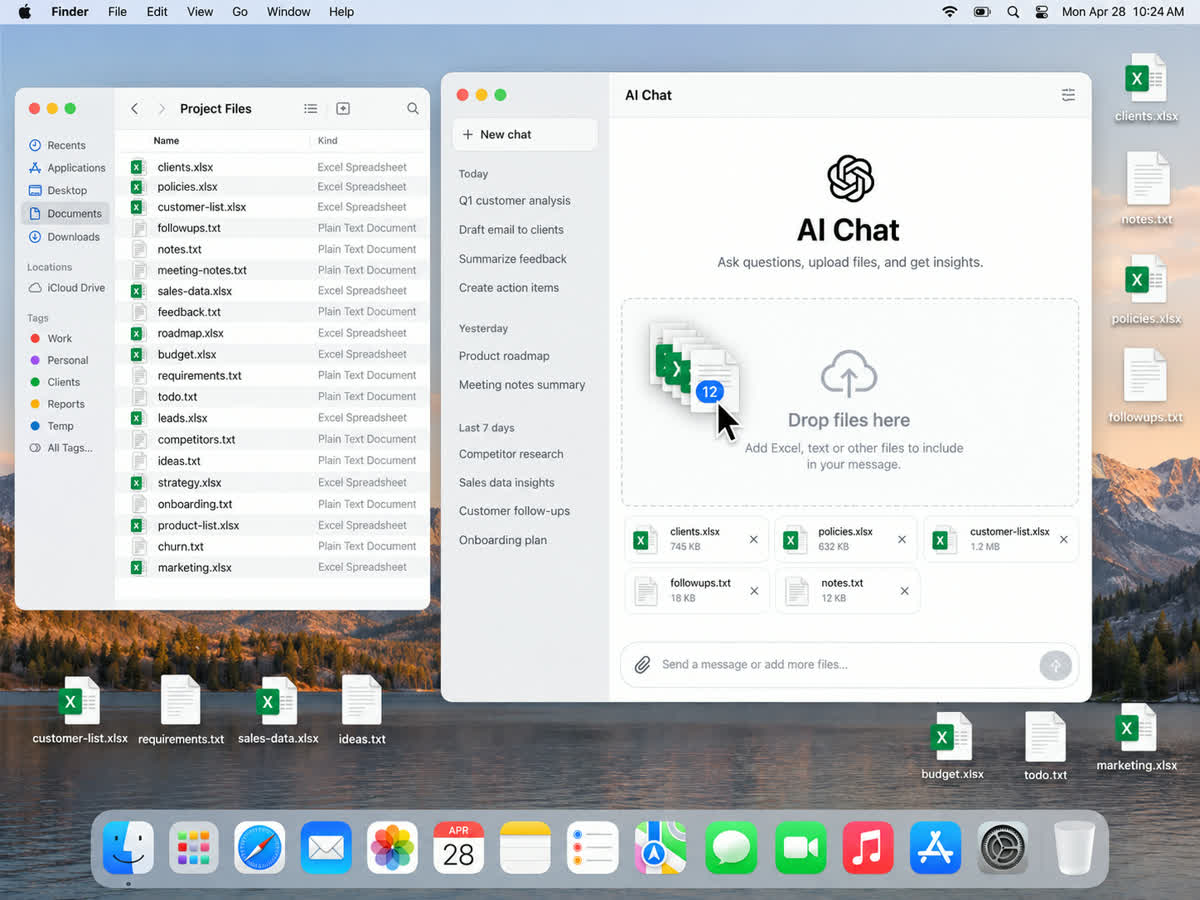The width and height of the screenshot is (1200, 900).
Task: Open the Edit menu
Action: click(x=157, y=12)
